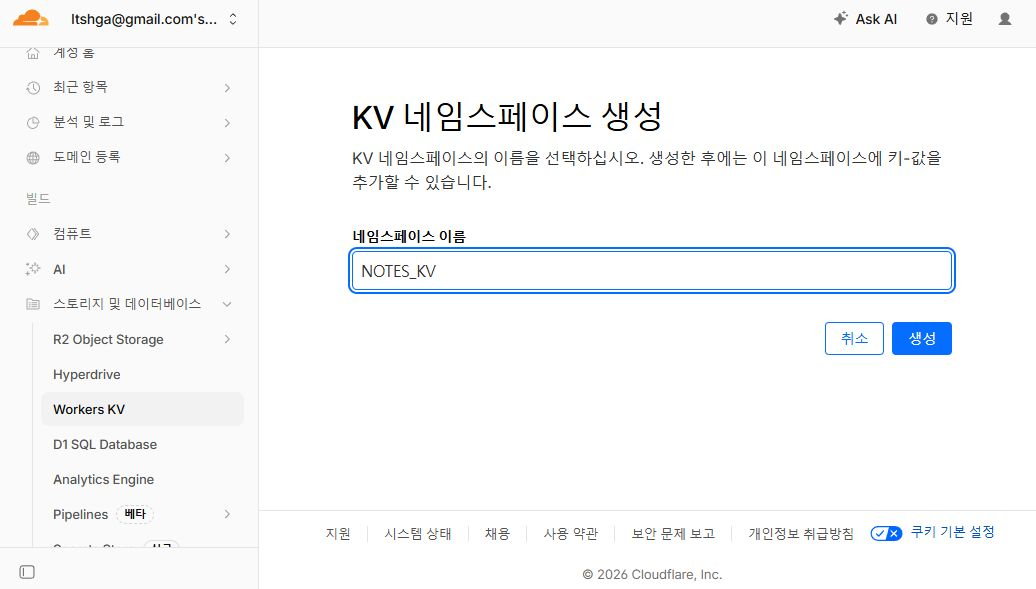The height and width of the screenshot is (589, 1036).
Task: Open the 사용 약관 footer link
Action: tap(571, 533)
